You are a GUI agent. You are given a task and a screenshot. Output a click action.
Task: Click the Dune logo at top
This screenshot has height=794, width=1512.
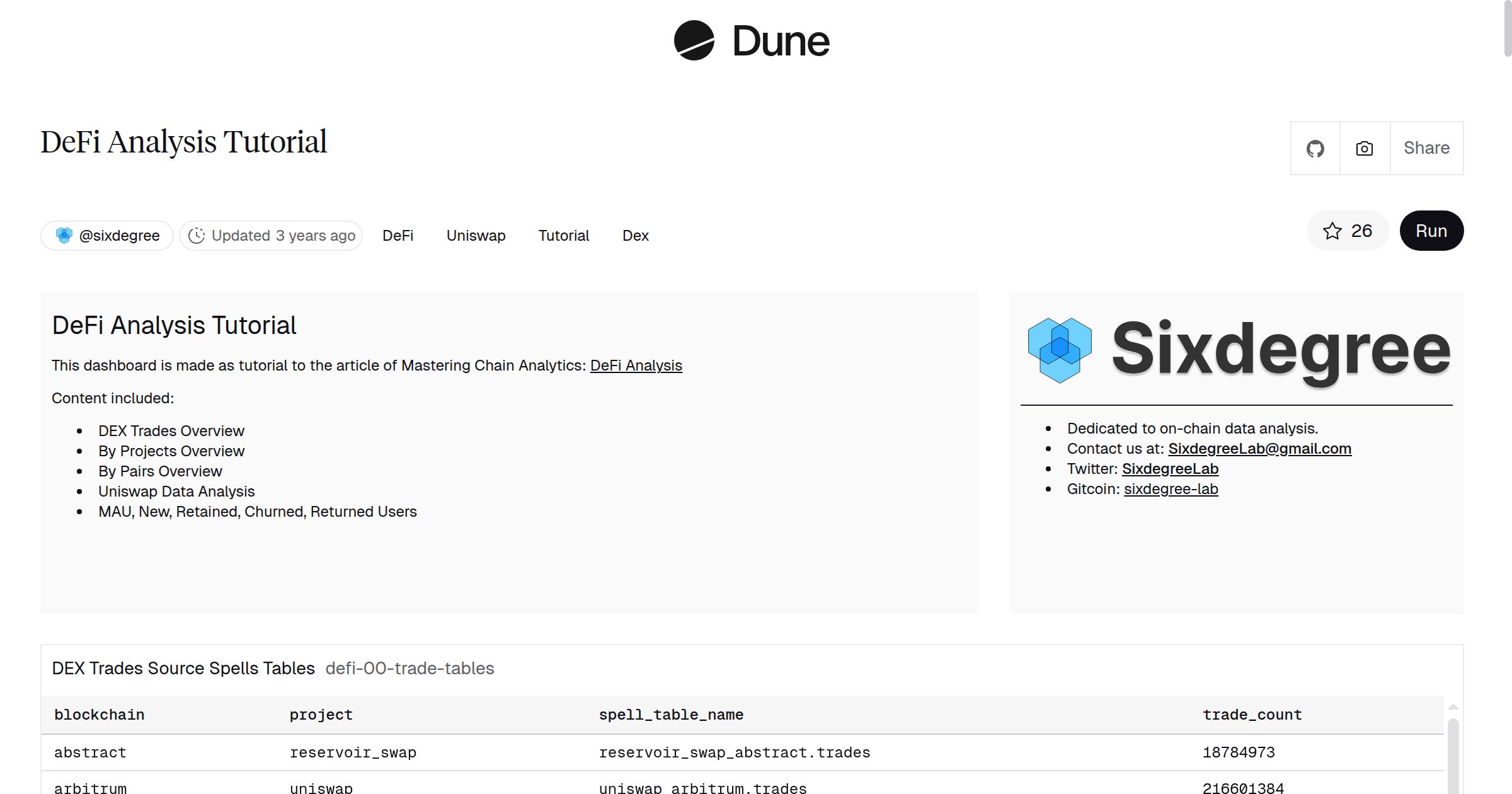752,41
